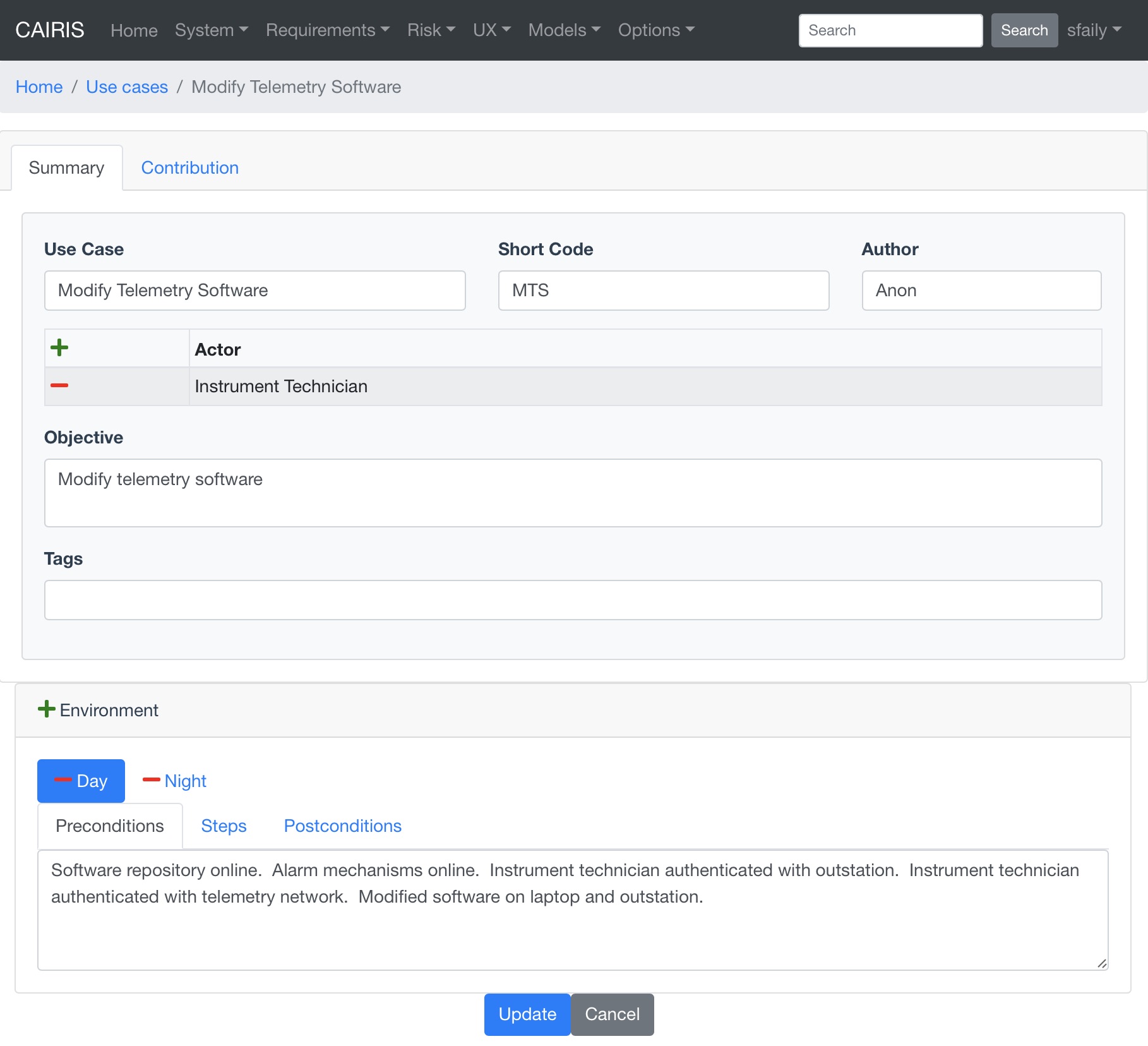Expand the Risk menu
Image resolution: width=1148 pixels, height=1046 pixels.
pyautogui.click(x=431, y=30)
